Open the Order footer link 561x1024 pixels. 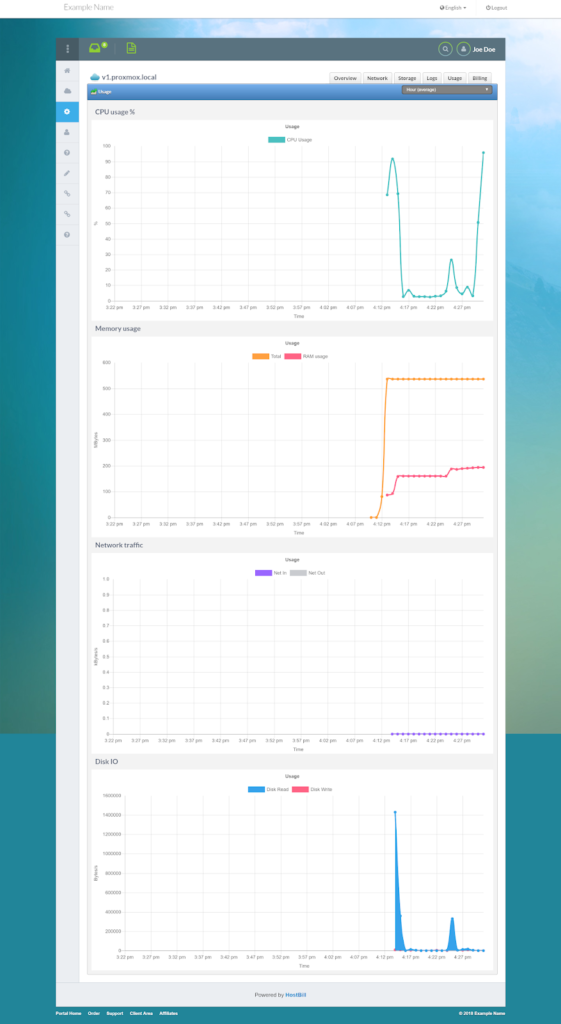[94, 1014]
